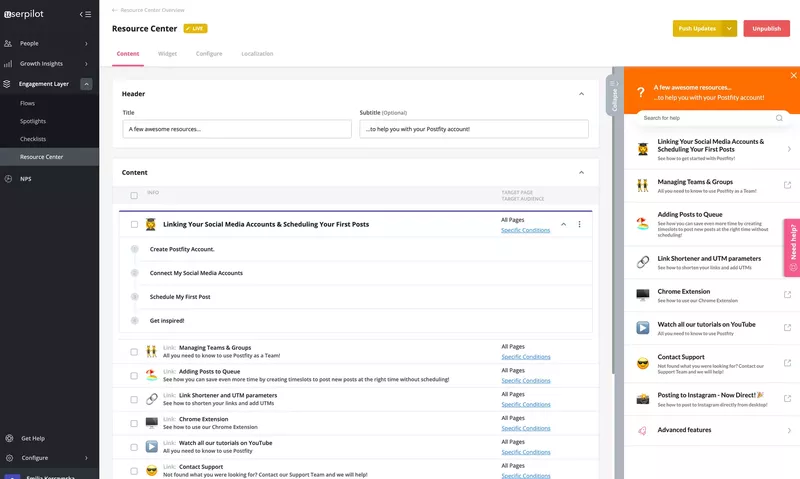Click the Push Updates button
This screenshot has width=800, height=479.
[697, 29]
